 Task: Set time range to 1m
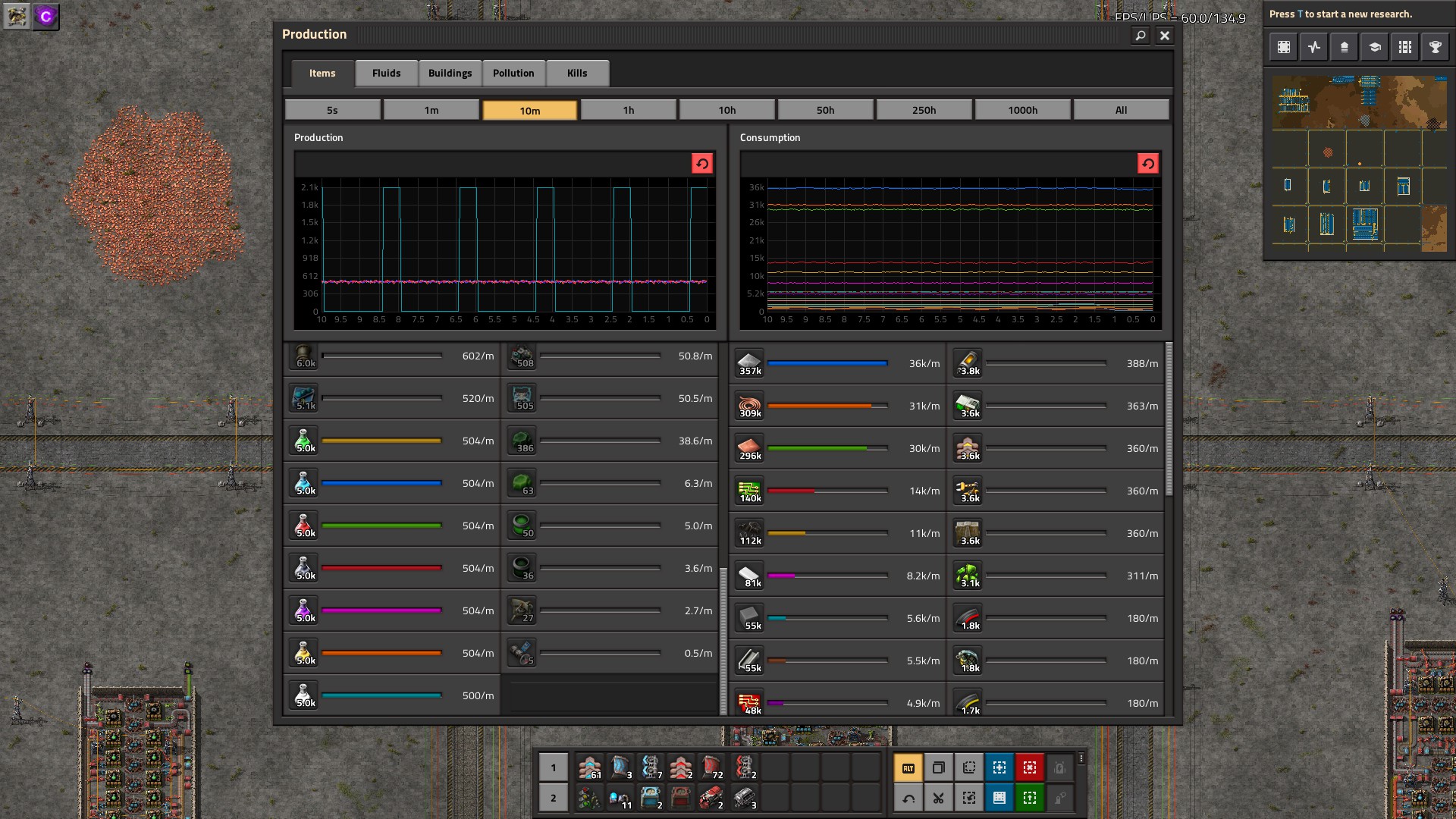(431, 110)
